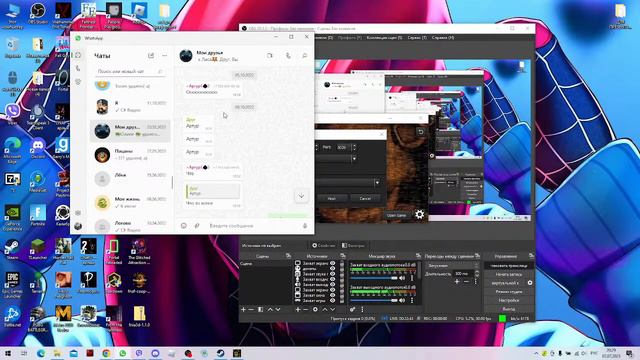
Task: Adjust input audio capture volume slider
Action: [x=373, y=278]
